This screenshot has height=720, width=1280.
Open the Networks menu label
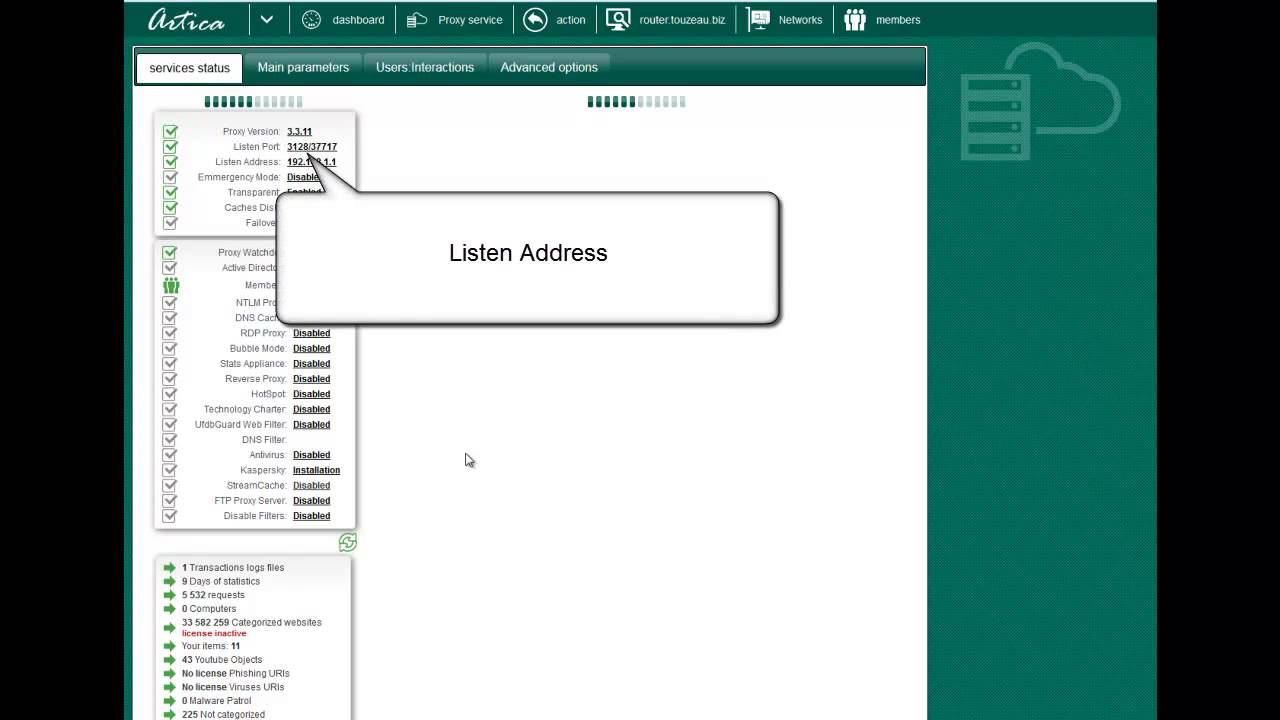(x=800, y=20)
